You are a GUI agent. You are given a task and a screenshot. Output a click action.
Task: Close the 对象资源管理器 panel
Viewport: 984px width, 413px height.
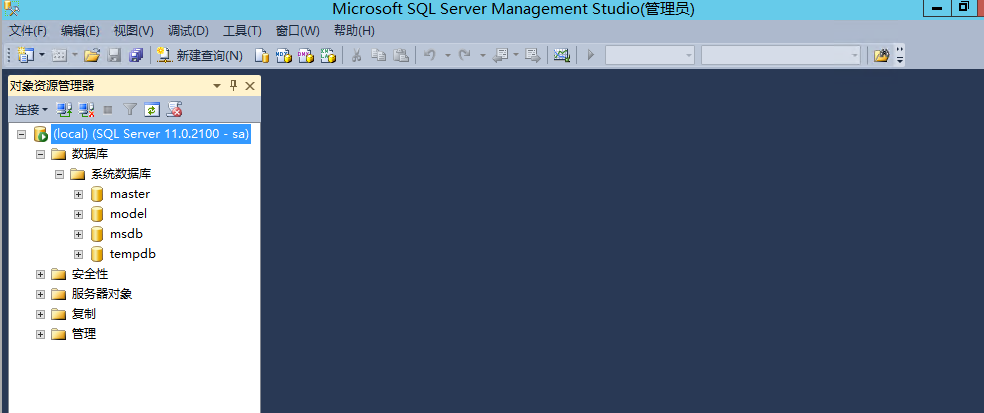tap(249, 86)
